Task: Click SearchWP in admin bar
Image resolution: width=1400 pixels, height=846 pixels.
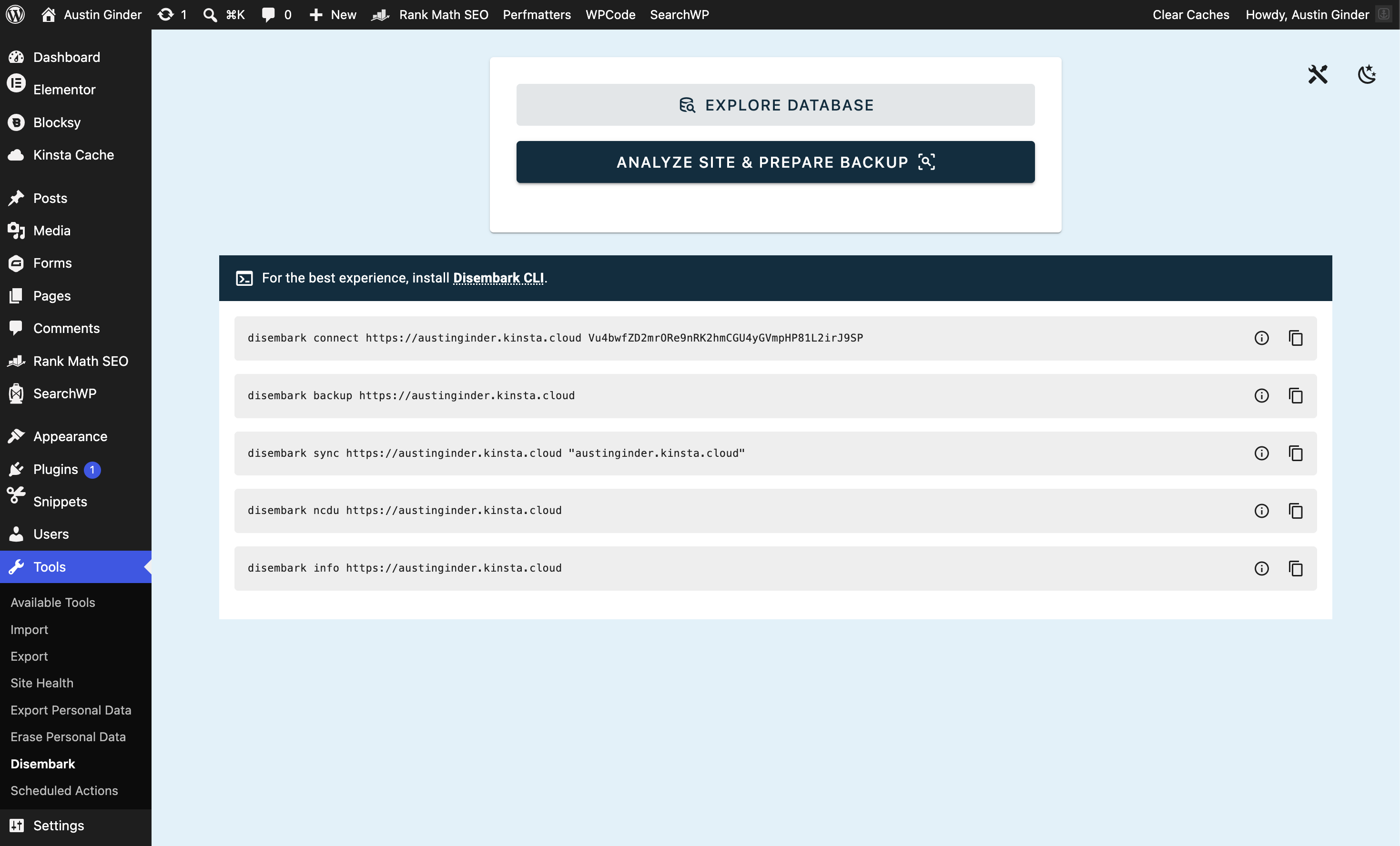Action: [680, 14]
